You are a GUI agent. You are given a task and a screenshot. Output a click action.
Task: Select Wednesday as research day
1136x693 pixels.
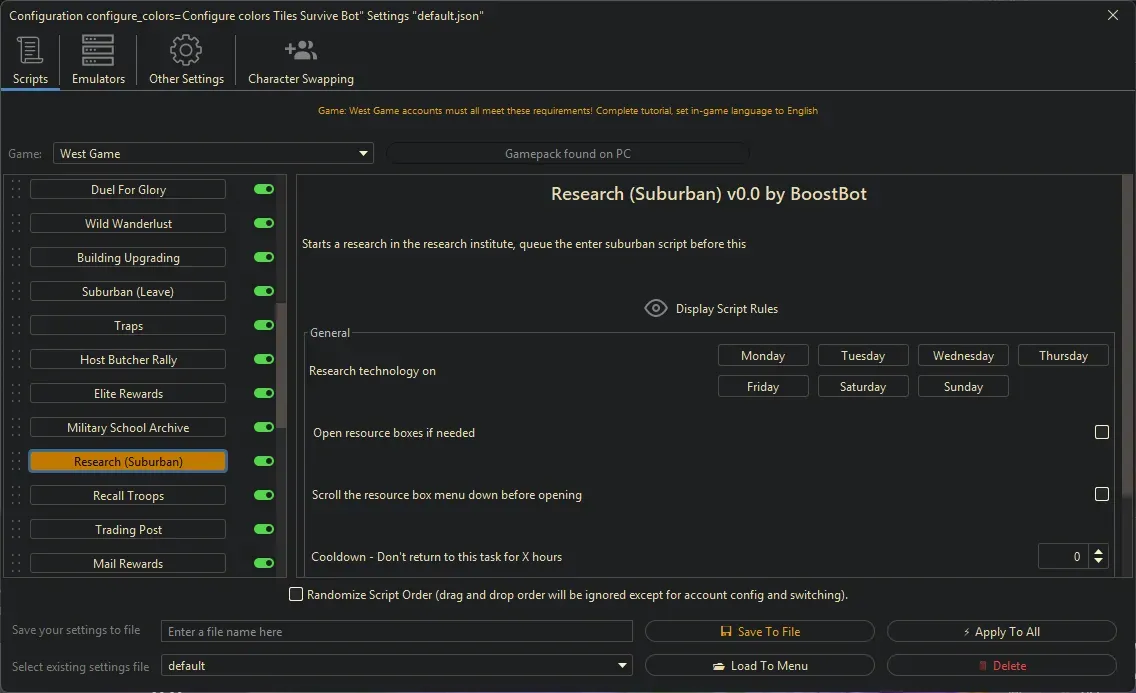click(x=963, y=356)
